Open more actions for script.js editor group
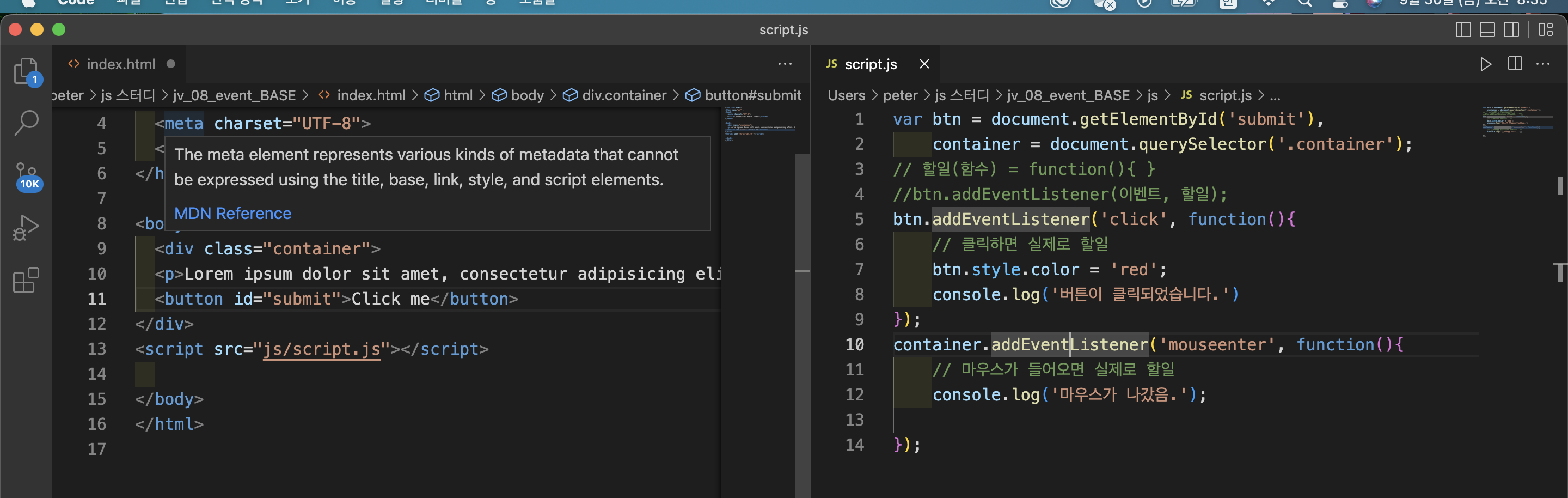 pyautogui.click(x=1543, y=64)
